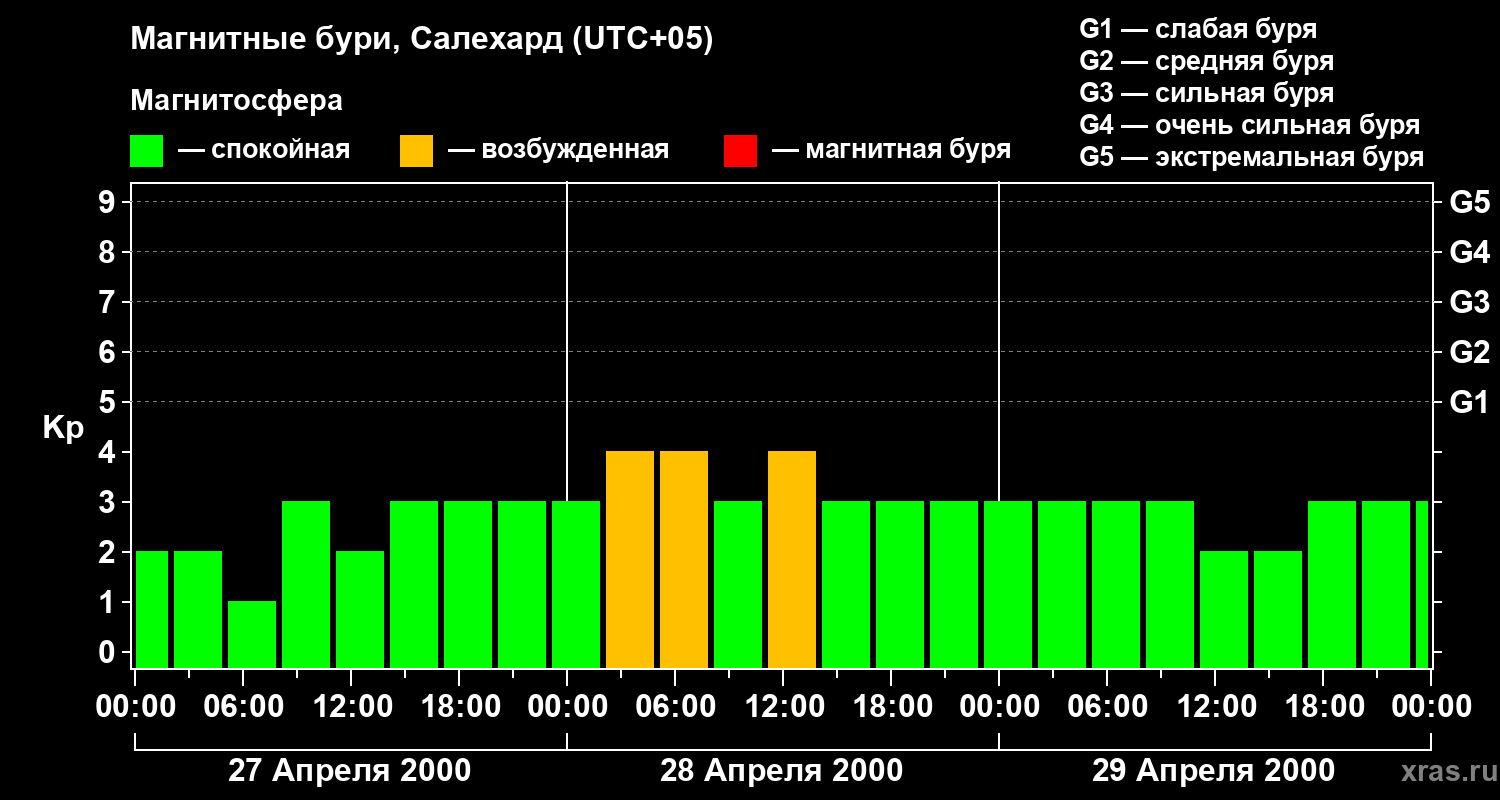Viewport: 1500px width, 800px height.
Task: Click the '06:00' tick label for 27 Апреля
Action: 243,707
